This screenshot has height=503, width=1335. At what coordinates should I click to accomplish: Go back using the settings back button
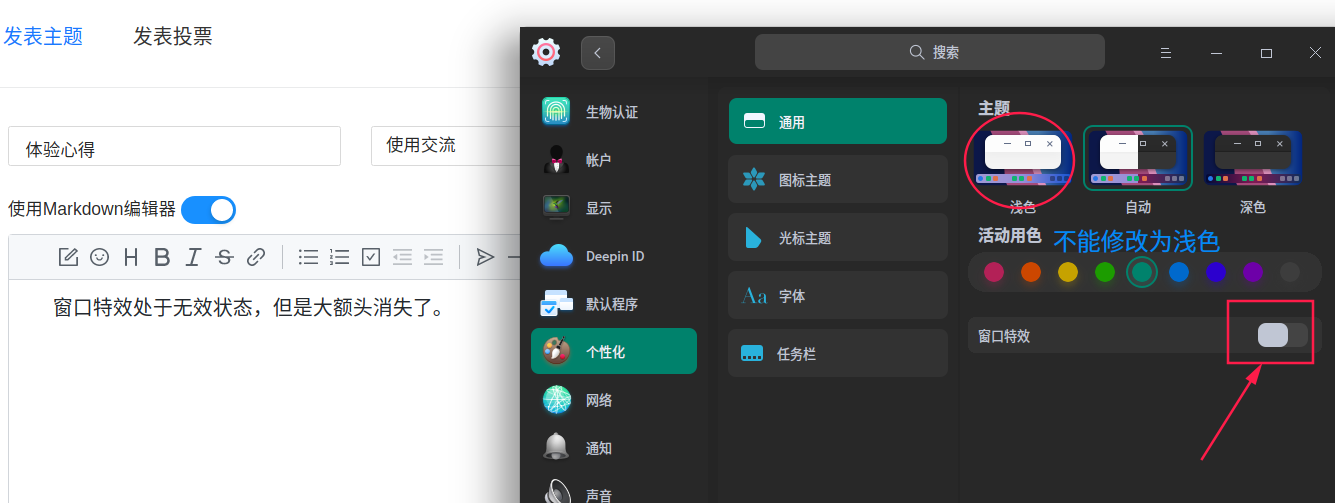[x=598, y=53]
